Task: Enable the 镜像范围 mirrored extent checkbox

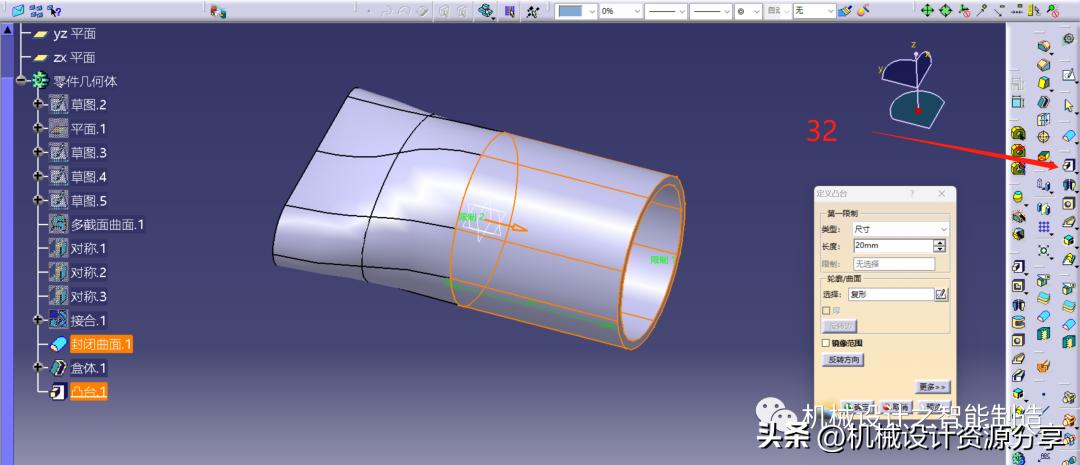Action: (825, 342)
